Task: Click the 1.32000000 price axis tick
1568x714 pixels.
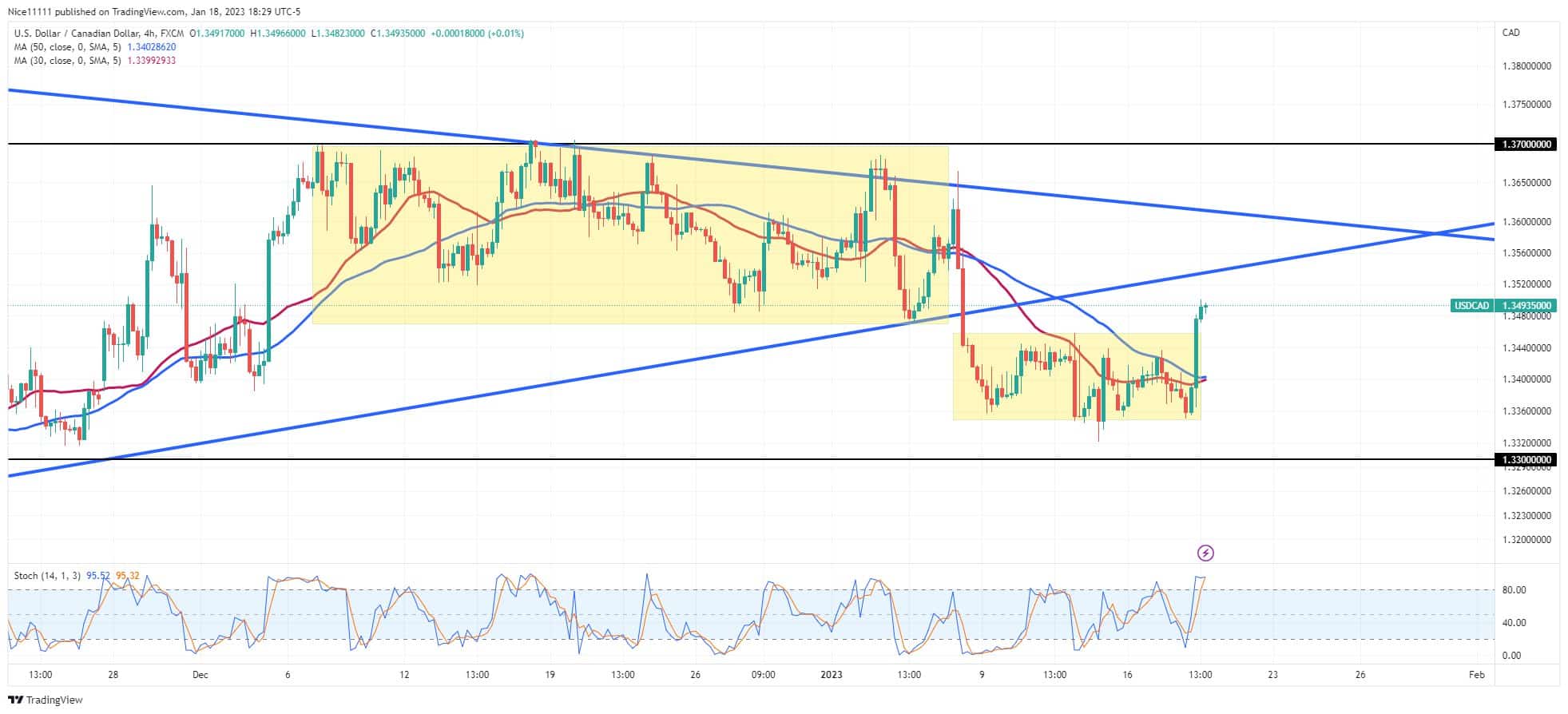Action: coord(1526,540)
